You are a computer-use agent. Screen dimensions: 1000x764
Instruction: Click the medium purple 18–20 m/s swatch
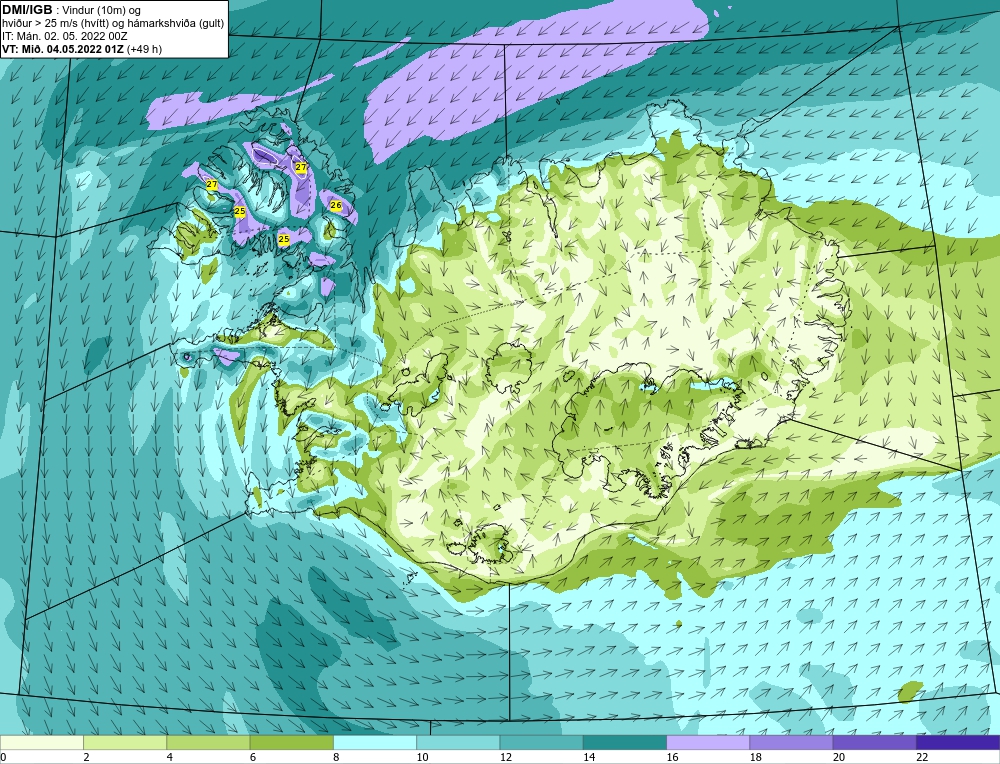click(791, 742)
